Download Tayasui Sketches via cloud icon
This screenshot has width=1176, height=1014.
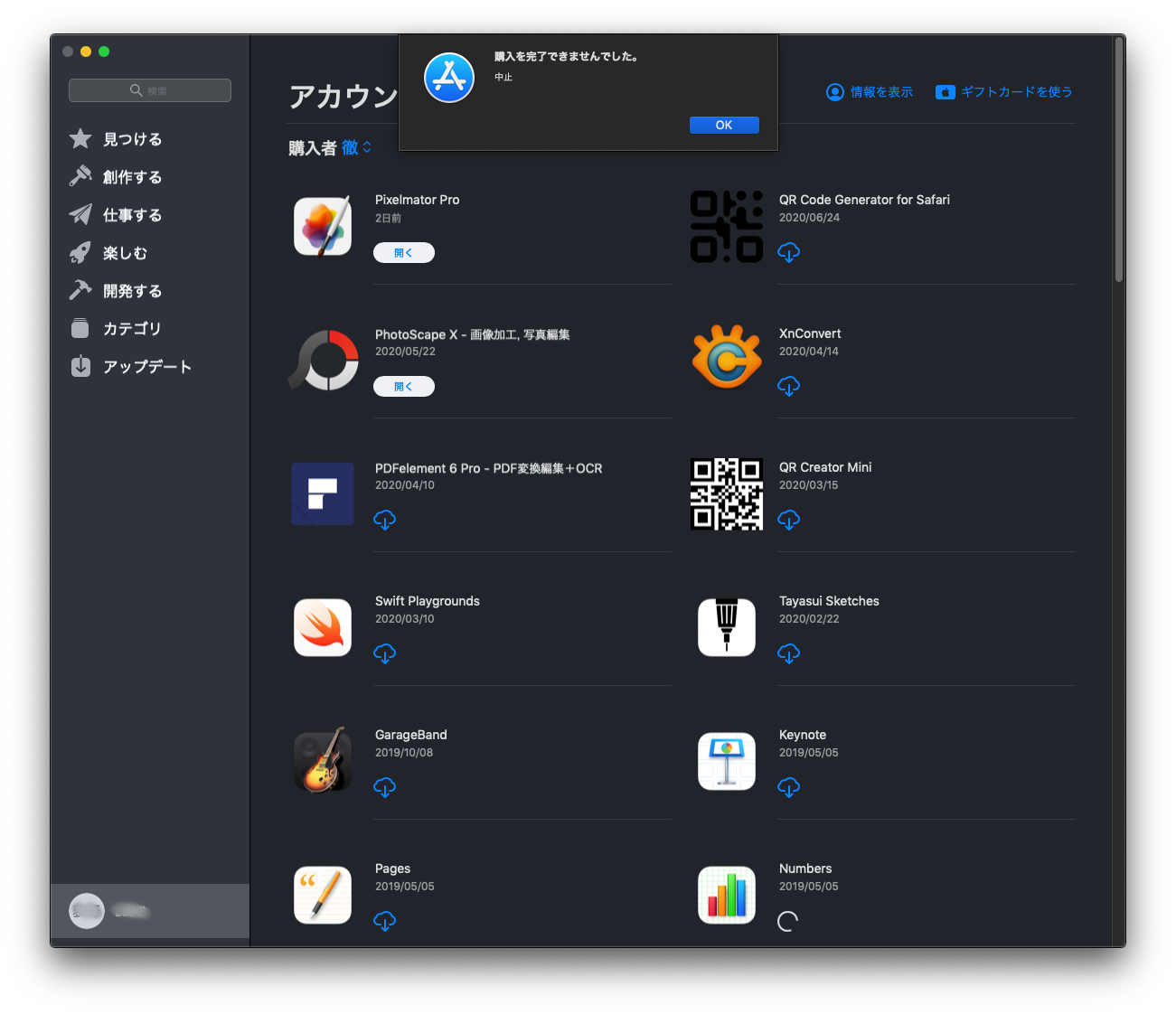789,653
